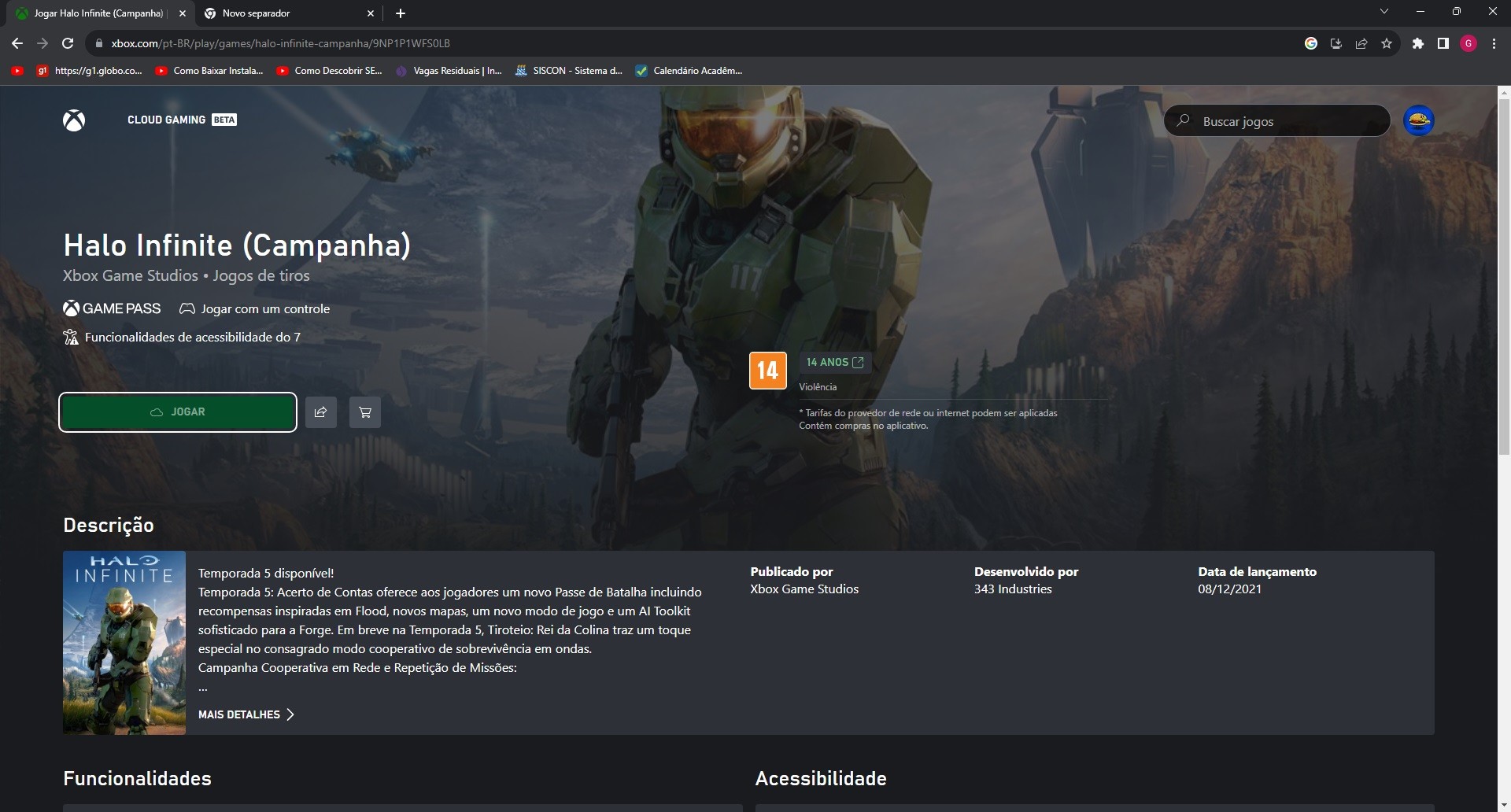
Task: Open the g1.globo.com bookmark
Action: 90,71
